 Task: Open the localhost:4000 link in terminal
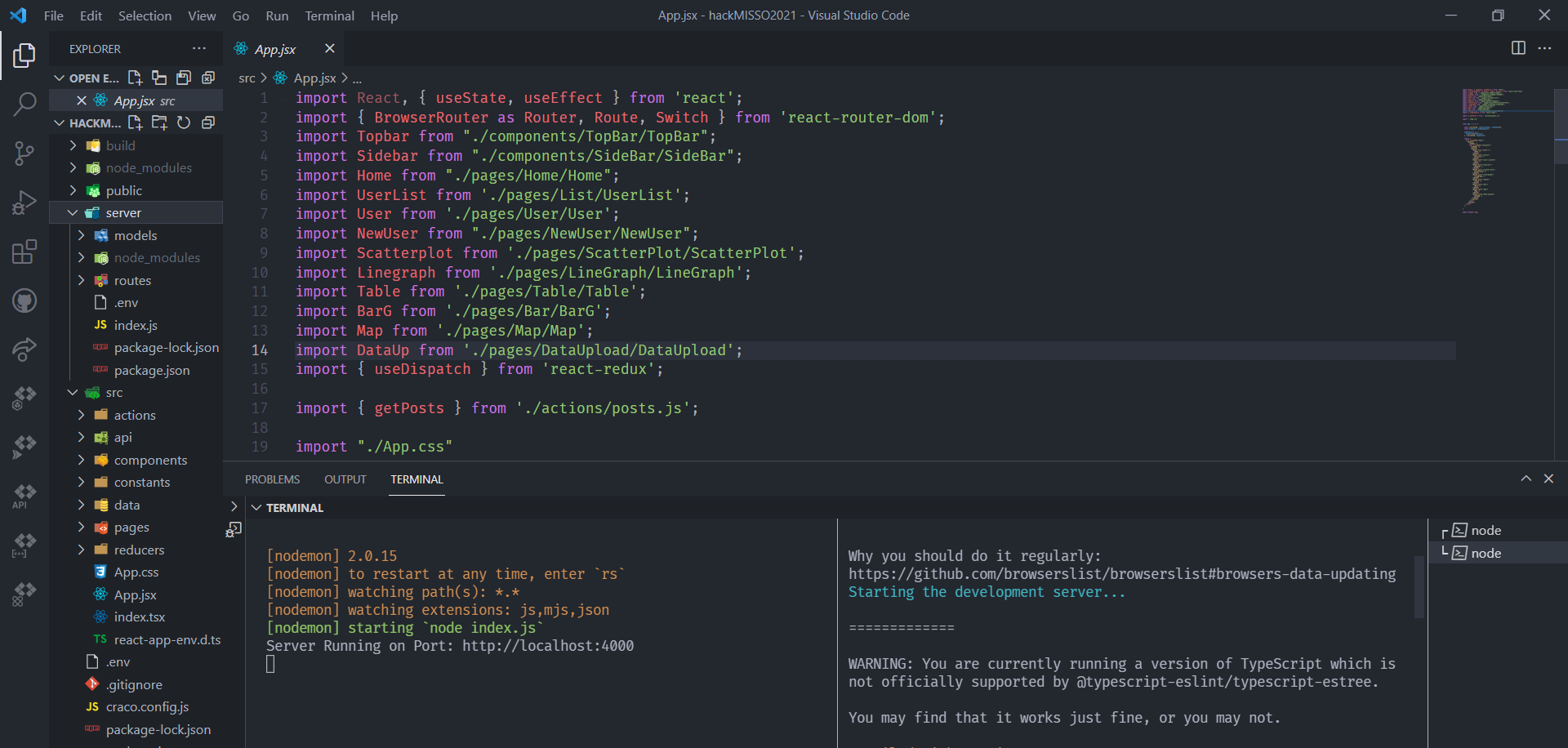[x=548, y=646]
